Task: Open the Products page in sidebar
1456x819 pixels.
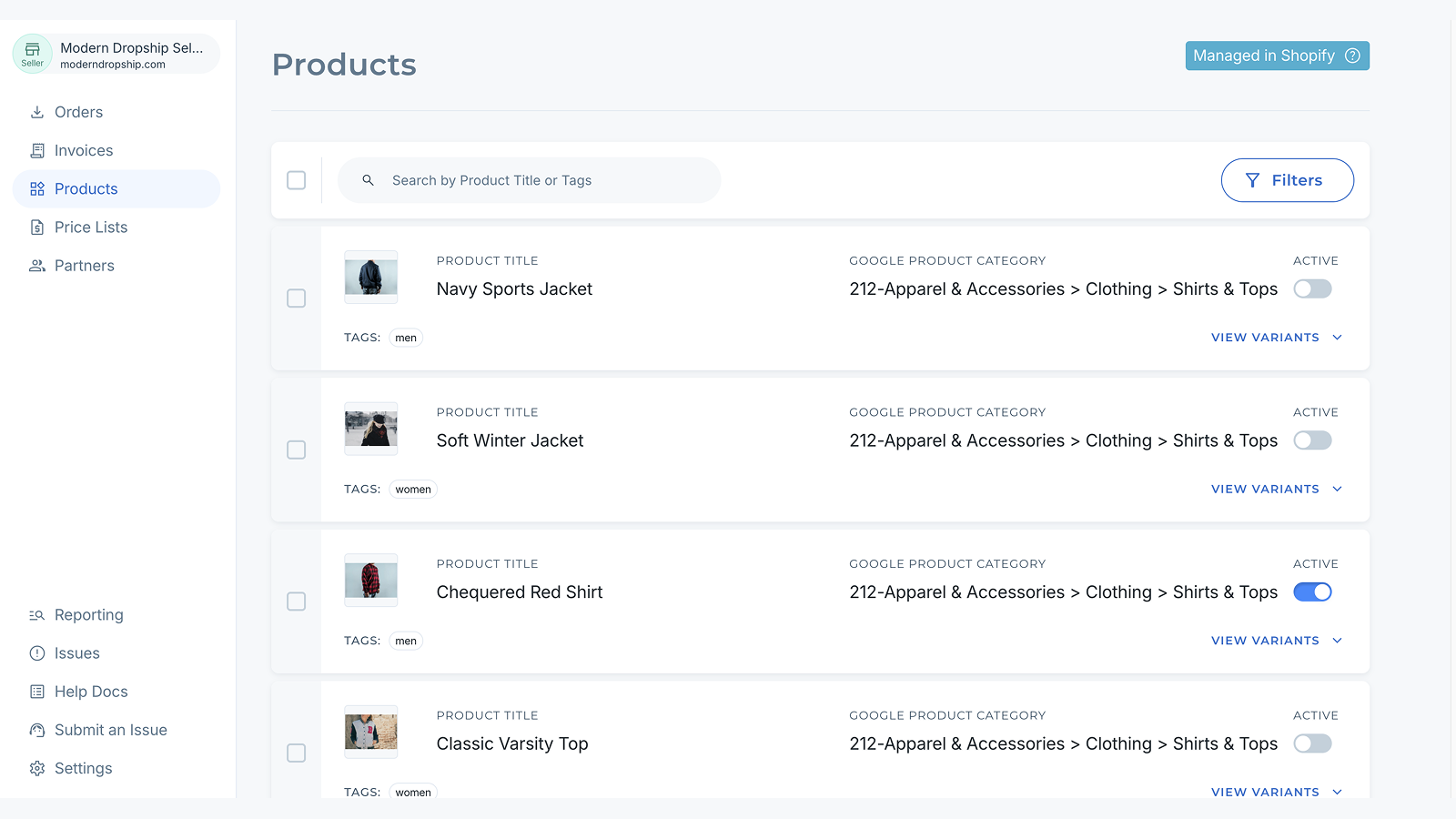Action: coord(86,189)
